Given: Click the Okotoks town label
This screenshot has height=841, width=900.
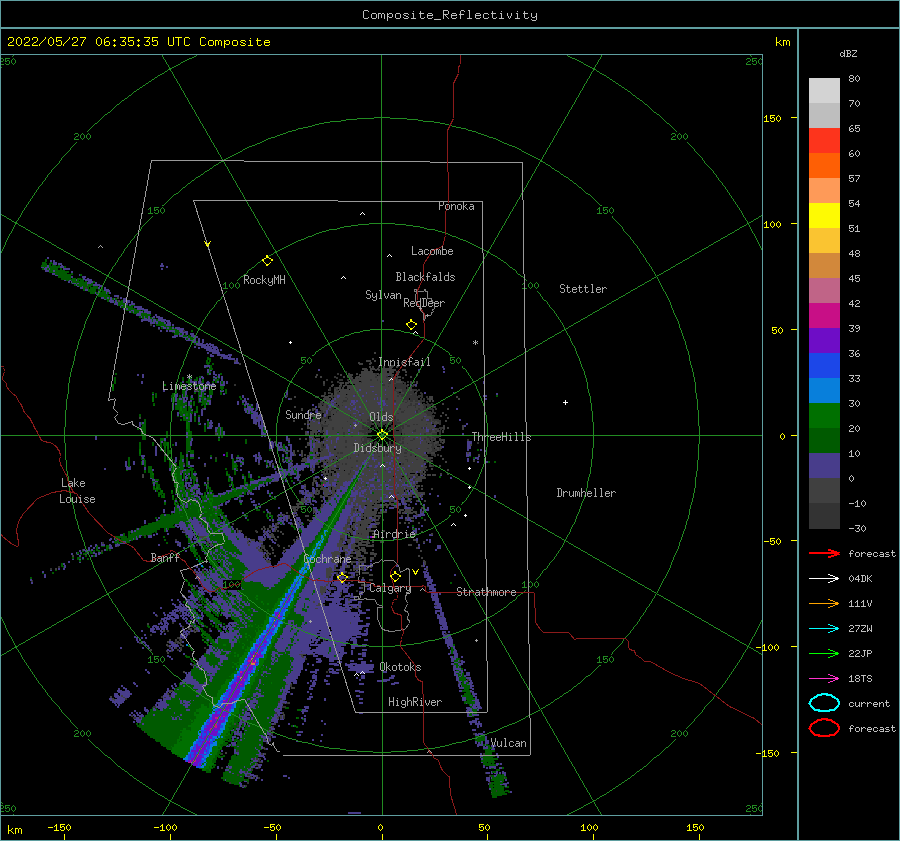Looking at the screenshot, I should (x=400, y=667).
